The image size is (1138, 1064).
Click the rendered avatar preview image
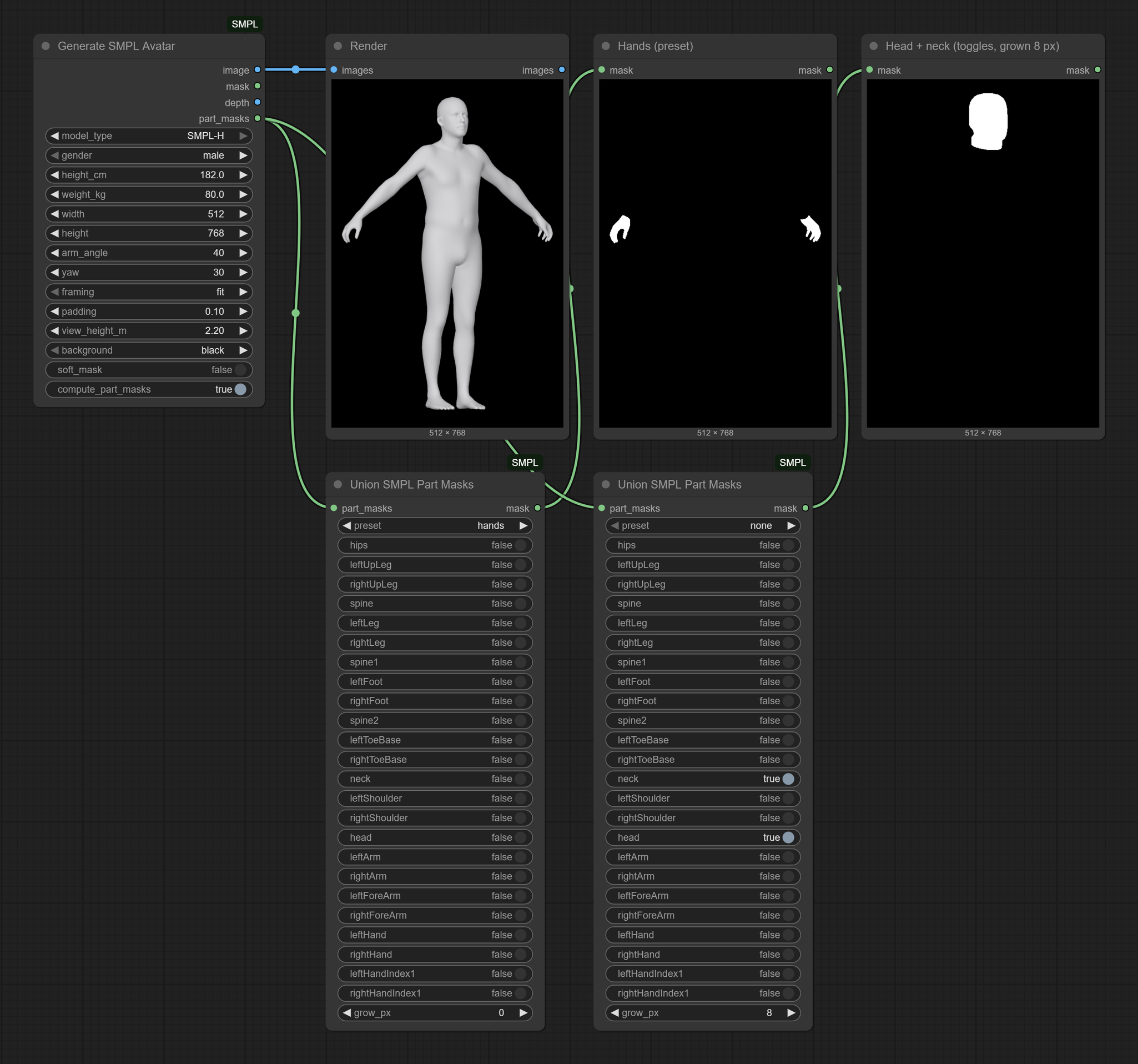pos(447,253)
